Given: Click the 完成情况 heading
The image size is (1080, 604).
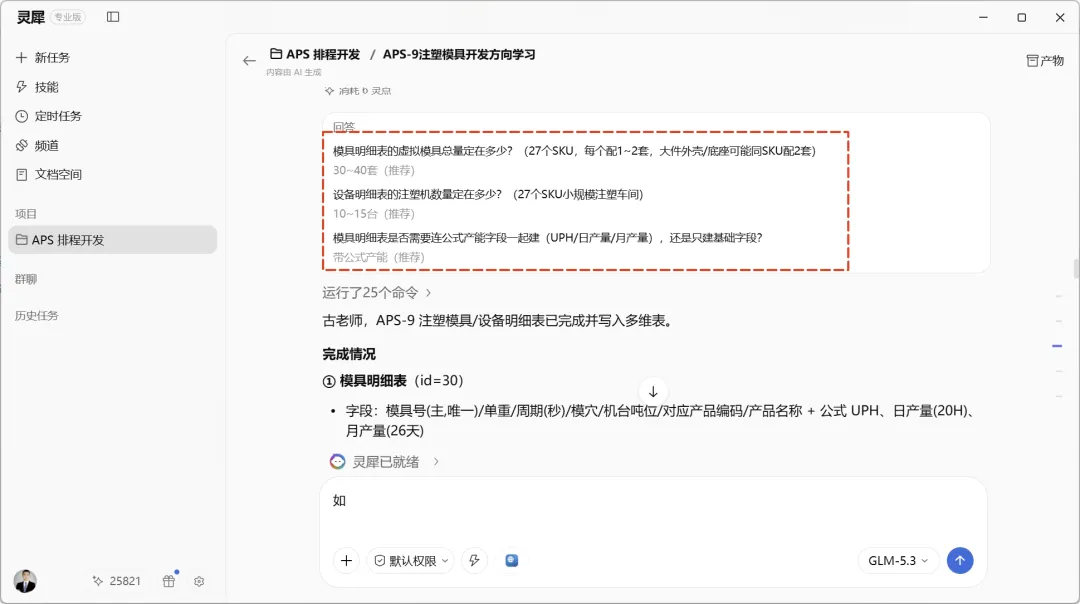Looking at the screenshot, I should tap(349, 354).
